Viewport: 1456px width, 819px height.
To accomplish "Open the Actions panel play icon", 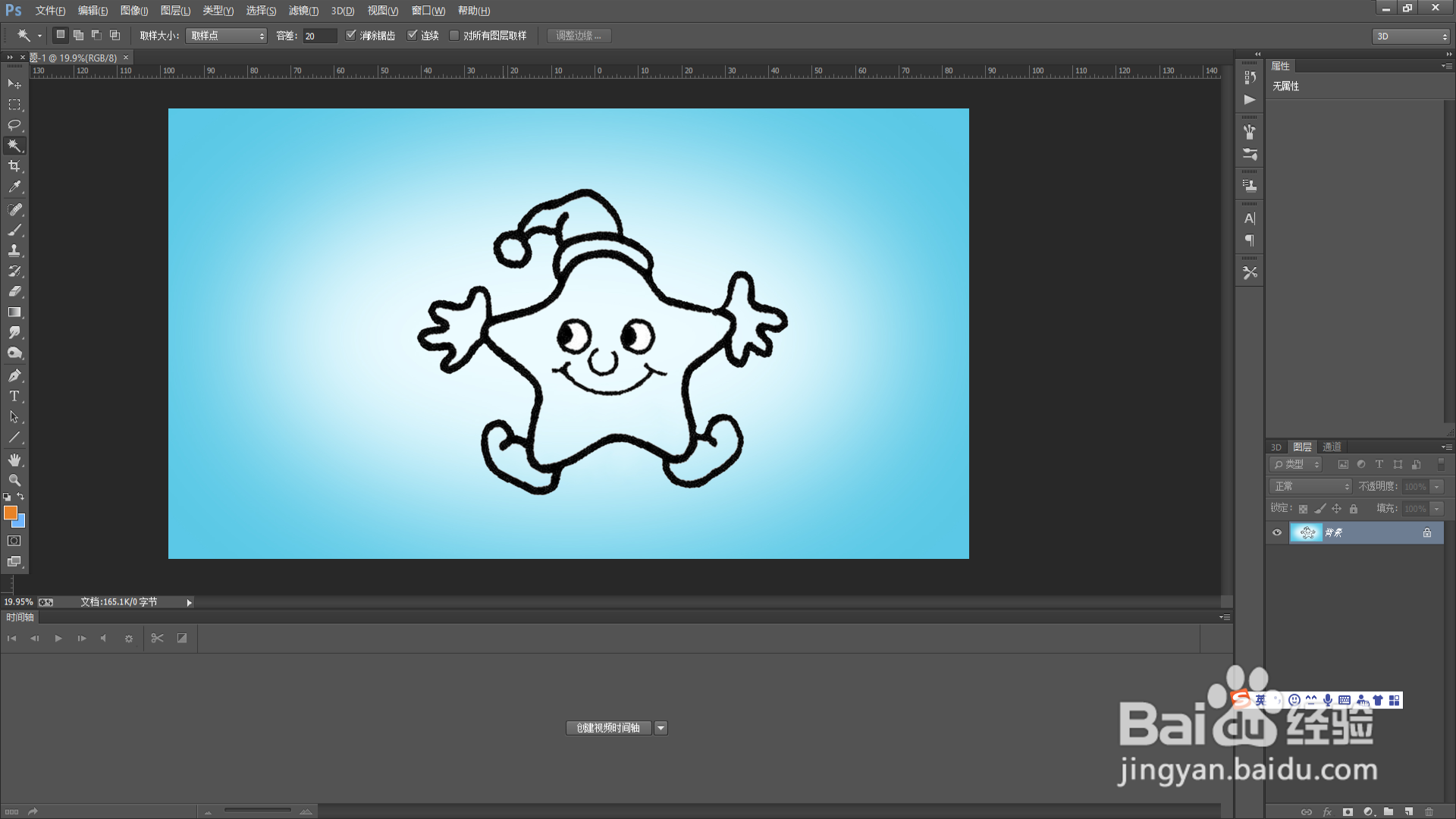I will pyautogui.click(x=1250, y=99).
